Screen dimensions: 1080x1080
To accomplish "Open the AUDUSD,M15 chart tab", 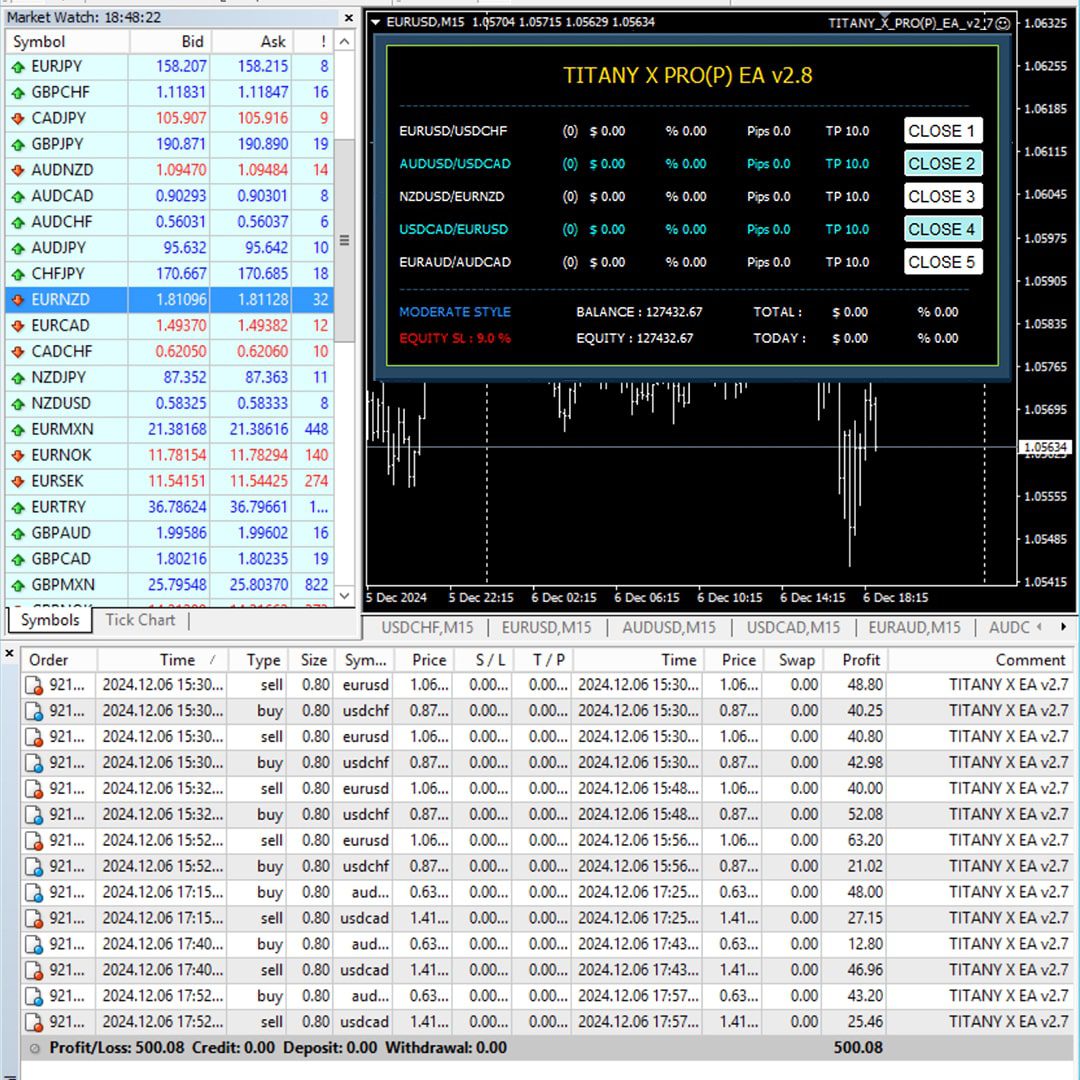I will pyautogui.click(x=669, y=628).
